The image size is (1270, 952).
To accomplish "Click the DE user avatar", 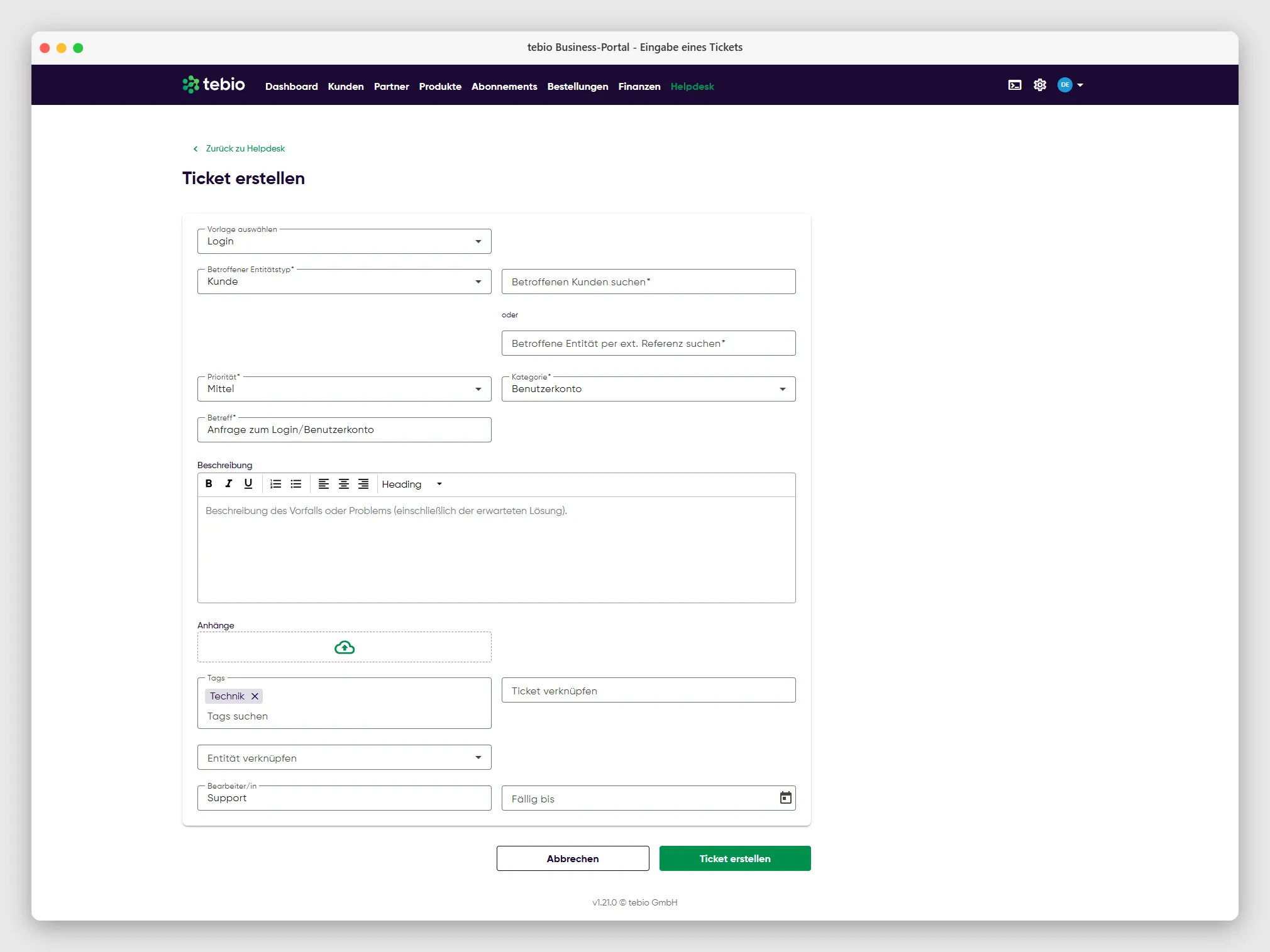I will (x=1064, y=85).
